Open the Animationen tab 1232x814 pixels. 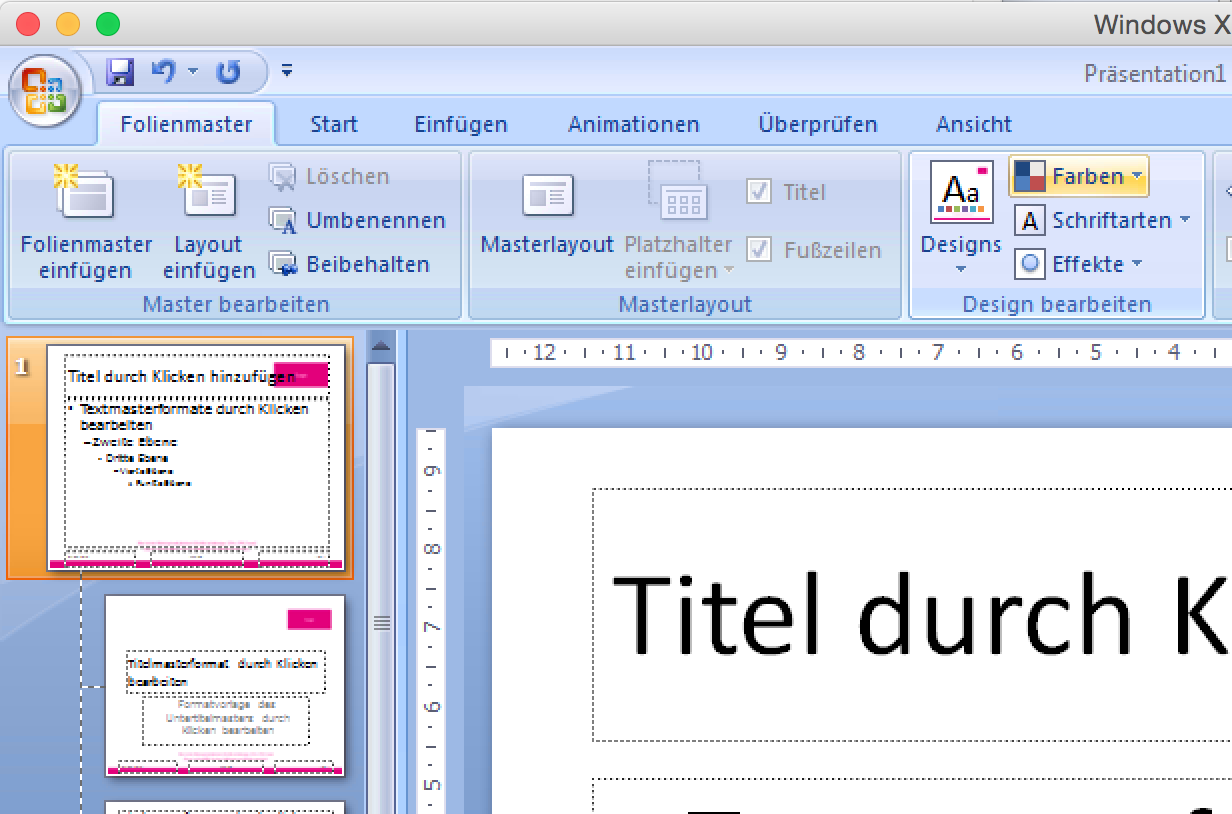pyautogui.click(x=633, y=125)
